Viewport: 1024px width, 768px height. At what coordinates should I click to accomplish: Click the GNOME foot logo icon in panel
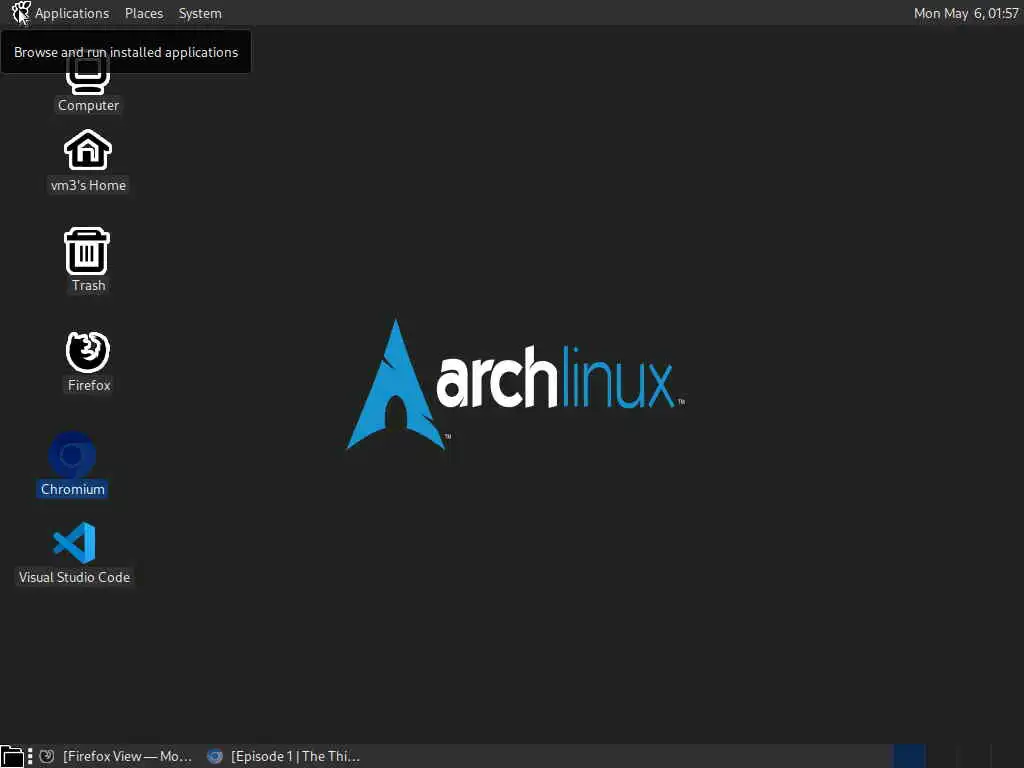tap(21, 12)
